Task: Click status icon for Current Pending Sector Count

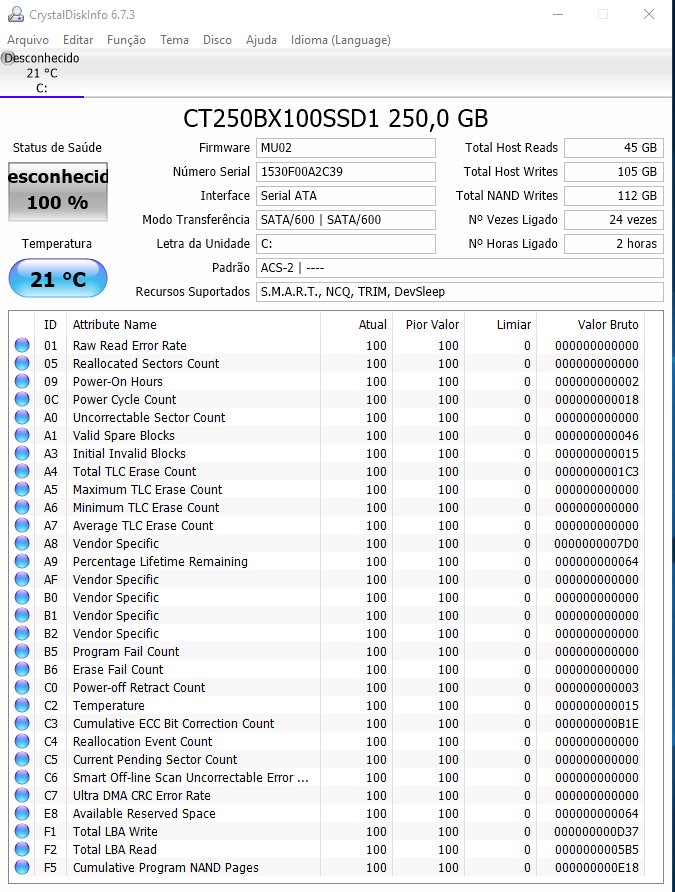Action: pos(22,759)
